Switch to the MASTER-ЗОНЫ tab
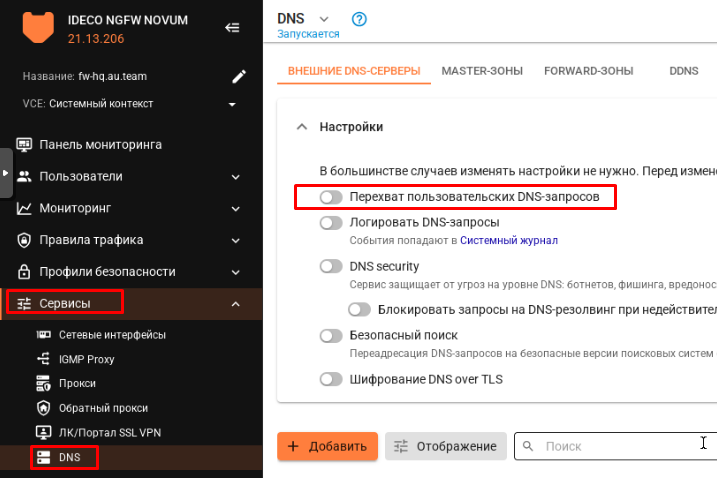 click(482, 71)
